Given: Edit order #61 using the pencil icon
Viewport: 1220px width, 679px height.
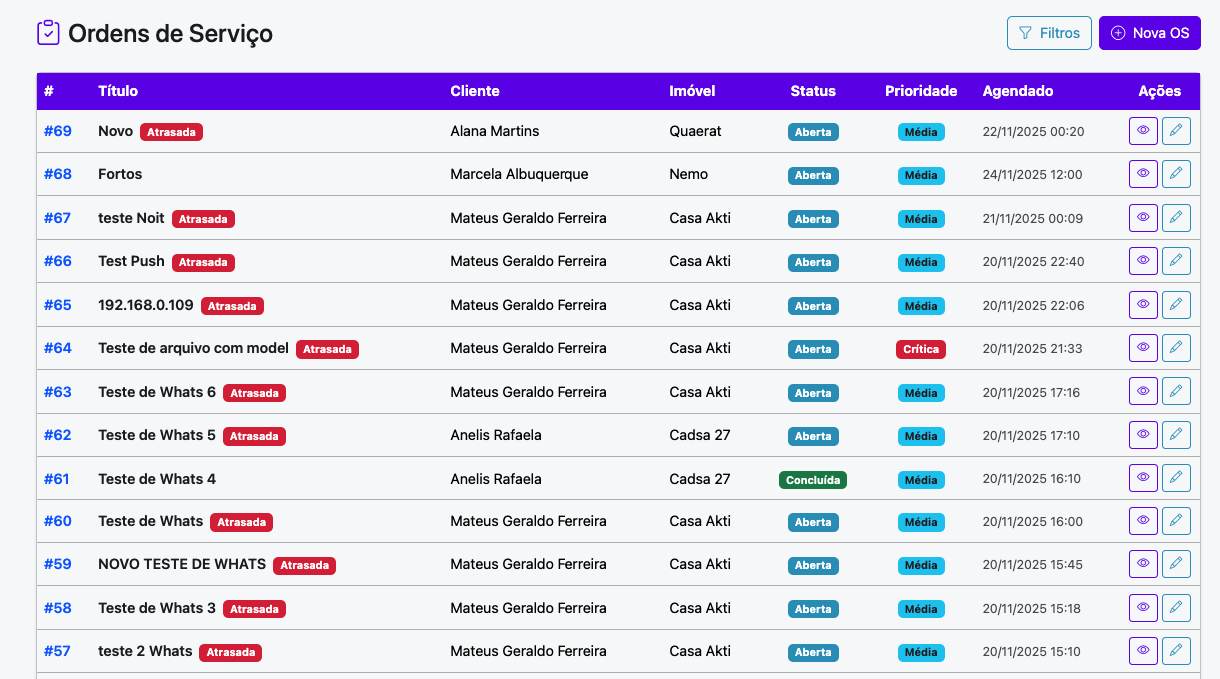Looking at the screenshot, I should (x=1176, y=479).
